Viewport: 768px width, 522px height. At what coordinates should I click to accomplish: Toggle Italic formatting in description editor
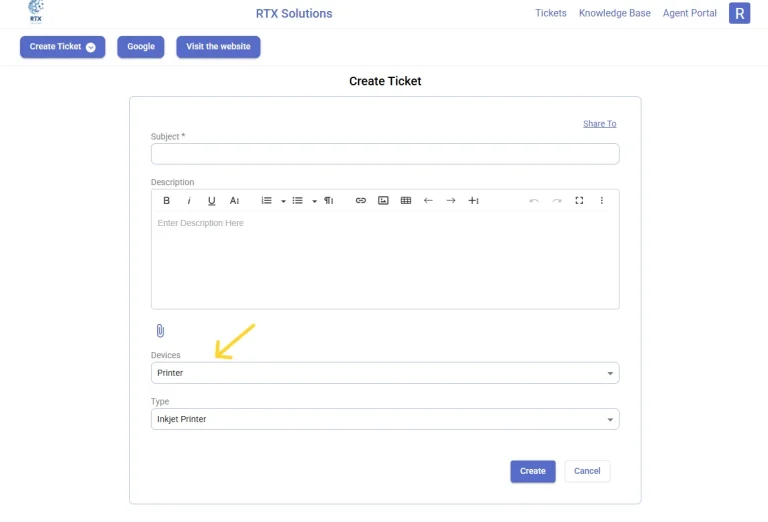(x=189, y=200)
